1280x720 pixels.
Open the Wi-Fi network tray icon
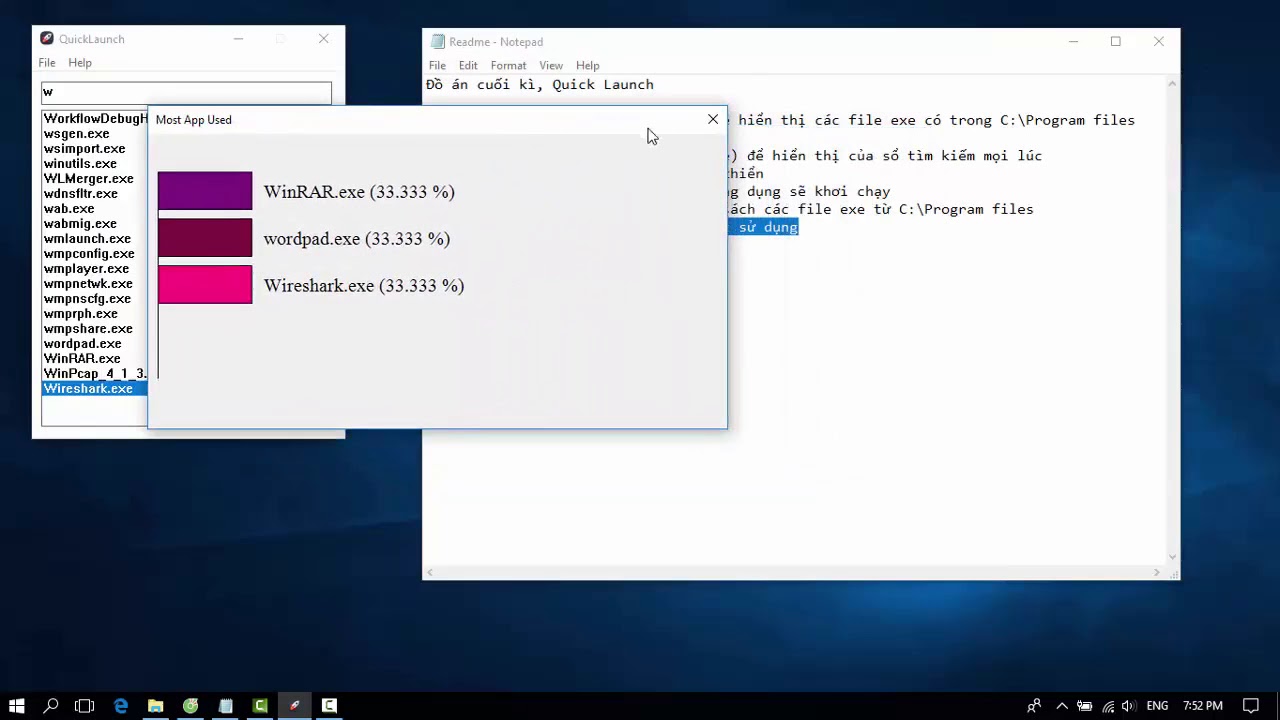pyautogui.click(x=1106, y=706)
